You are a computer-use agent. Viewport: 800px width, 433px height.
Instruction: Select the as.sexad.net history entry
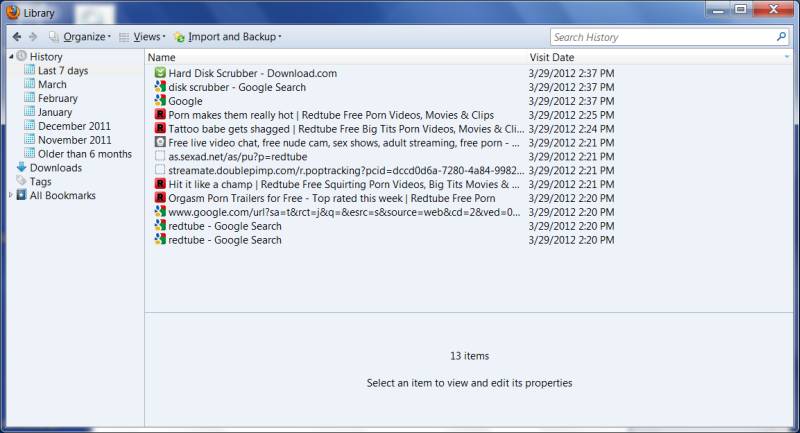point(238,157)
